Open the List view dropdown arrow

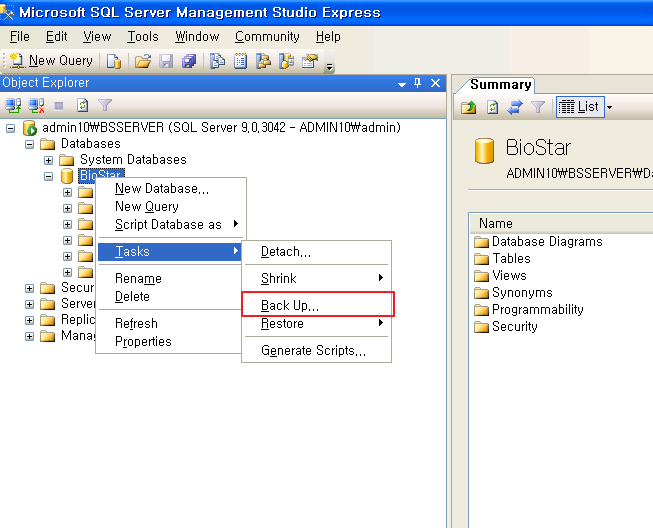click(609, 107)
